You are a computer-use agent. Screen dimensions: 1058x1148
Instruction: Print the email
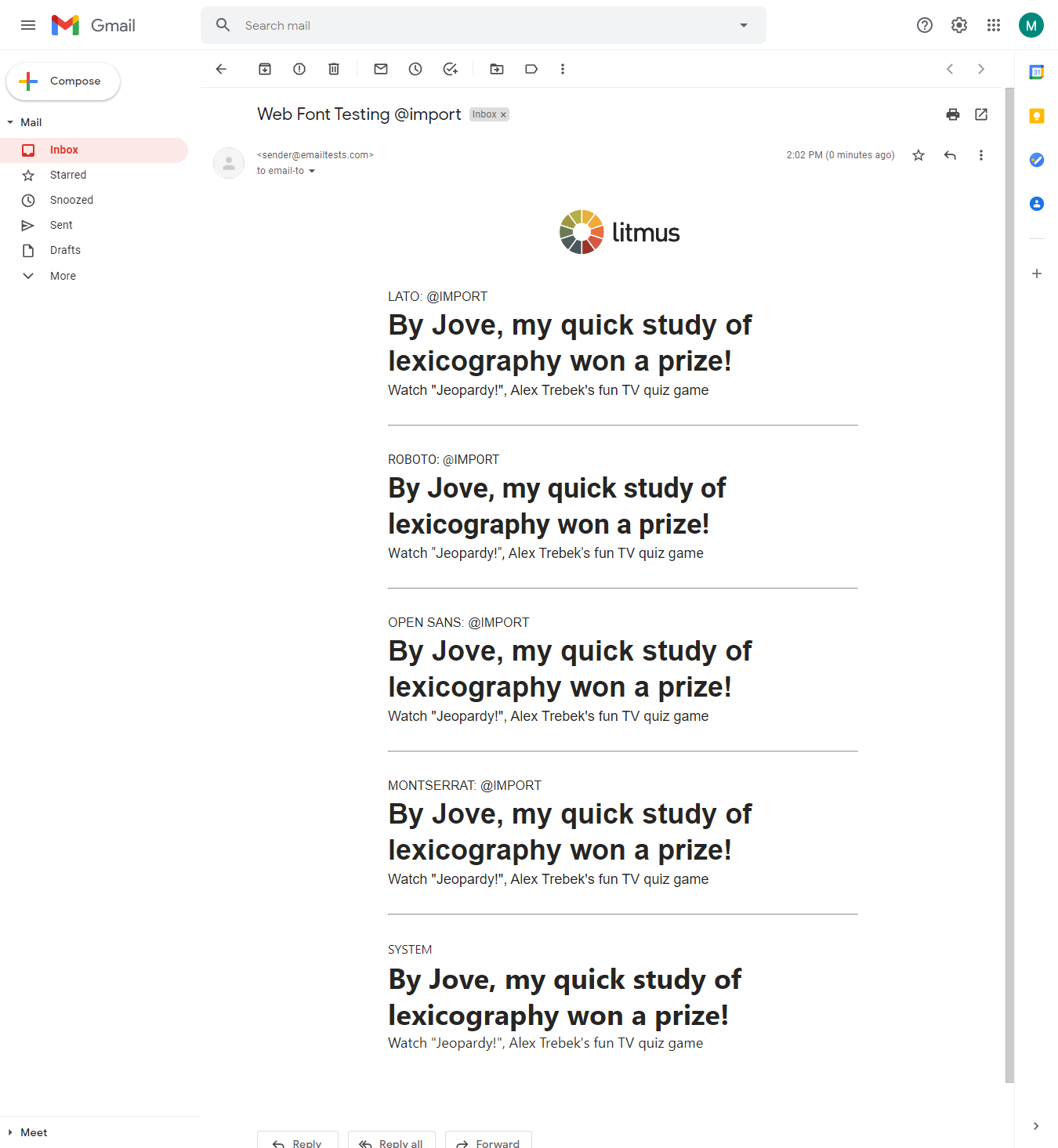pos(952,114)
